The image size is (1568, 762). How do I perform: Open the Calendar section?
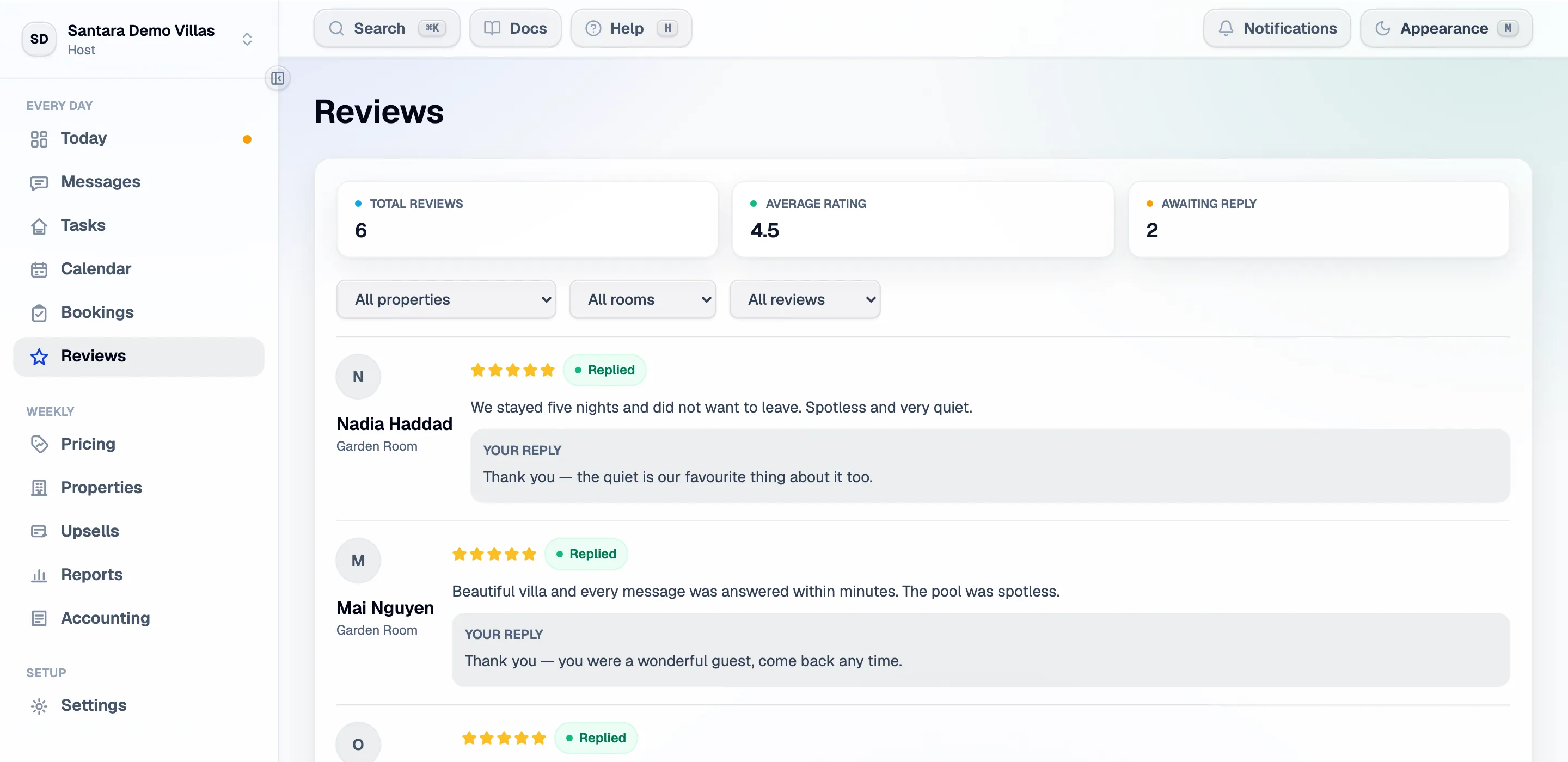[139, 269]
